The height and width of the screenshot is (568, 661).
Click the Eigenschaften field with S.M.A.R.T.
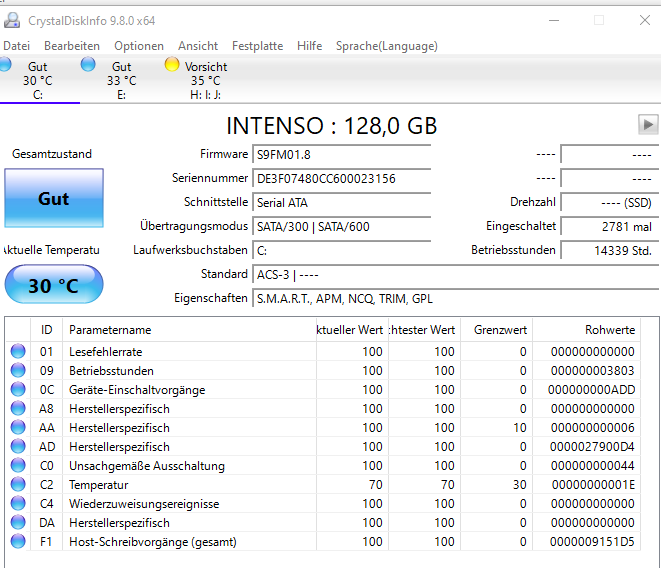click(456, 299)
